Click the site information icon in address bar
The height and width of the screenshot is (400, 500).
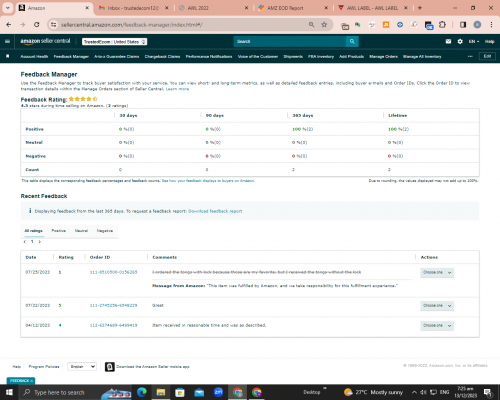pyautogui.click(x=53, y=25)
